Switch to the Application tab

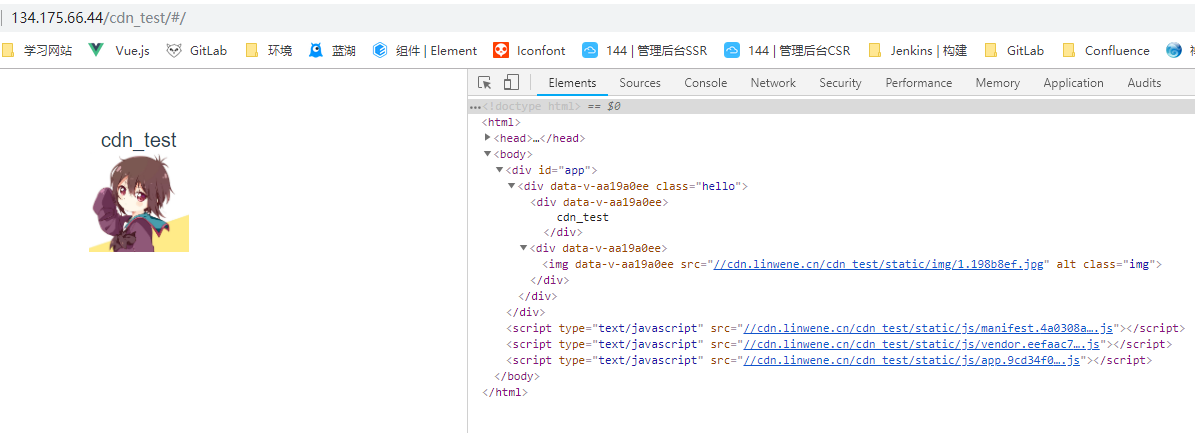click(x=1073, y=83)
